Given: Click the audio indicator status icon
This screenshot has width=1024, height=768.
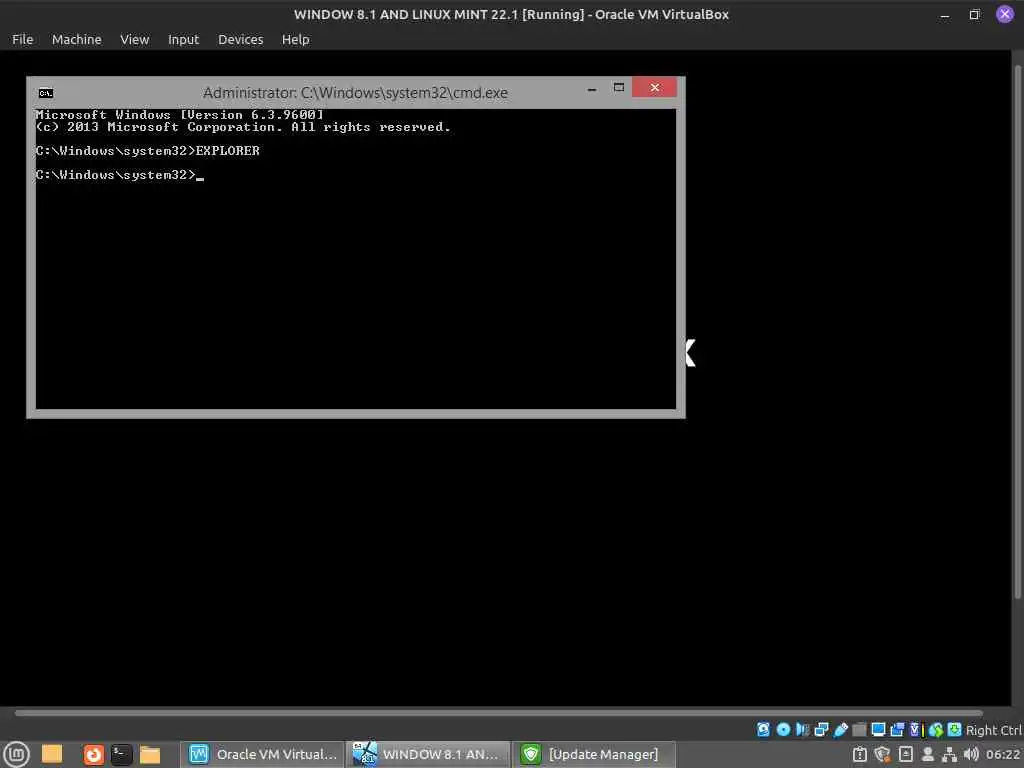Looking at the screenshot, I should (803, 729).
